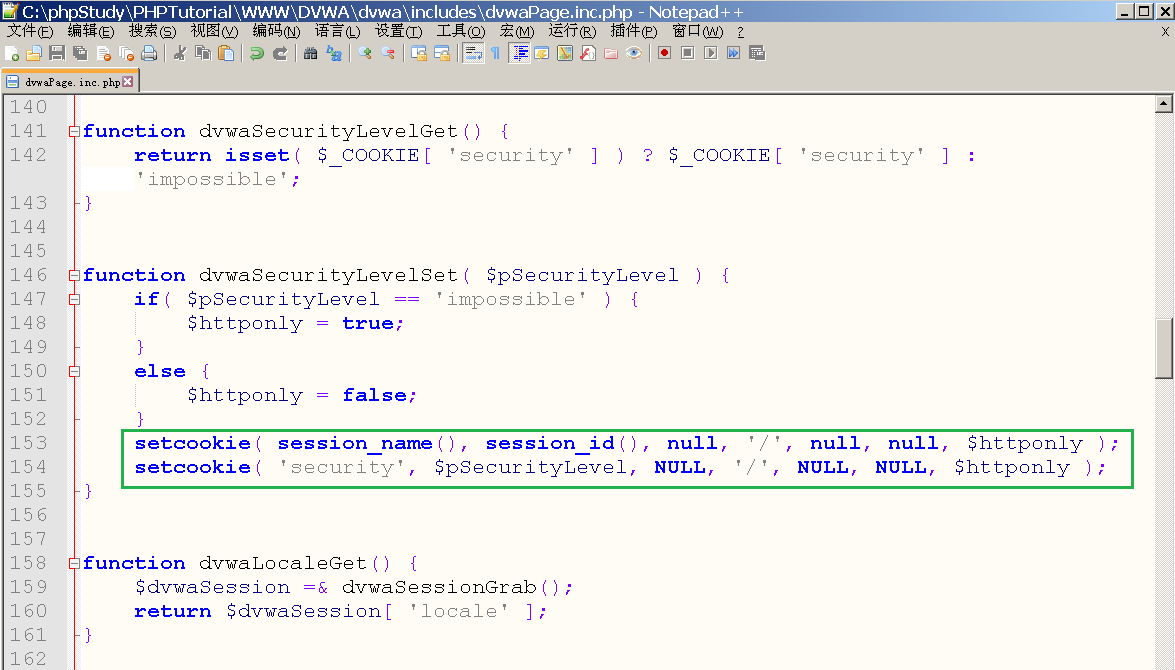Open the 运行(R) menu
1175x670 pixels.
click(572, 31)
